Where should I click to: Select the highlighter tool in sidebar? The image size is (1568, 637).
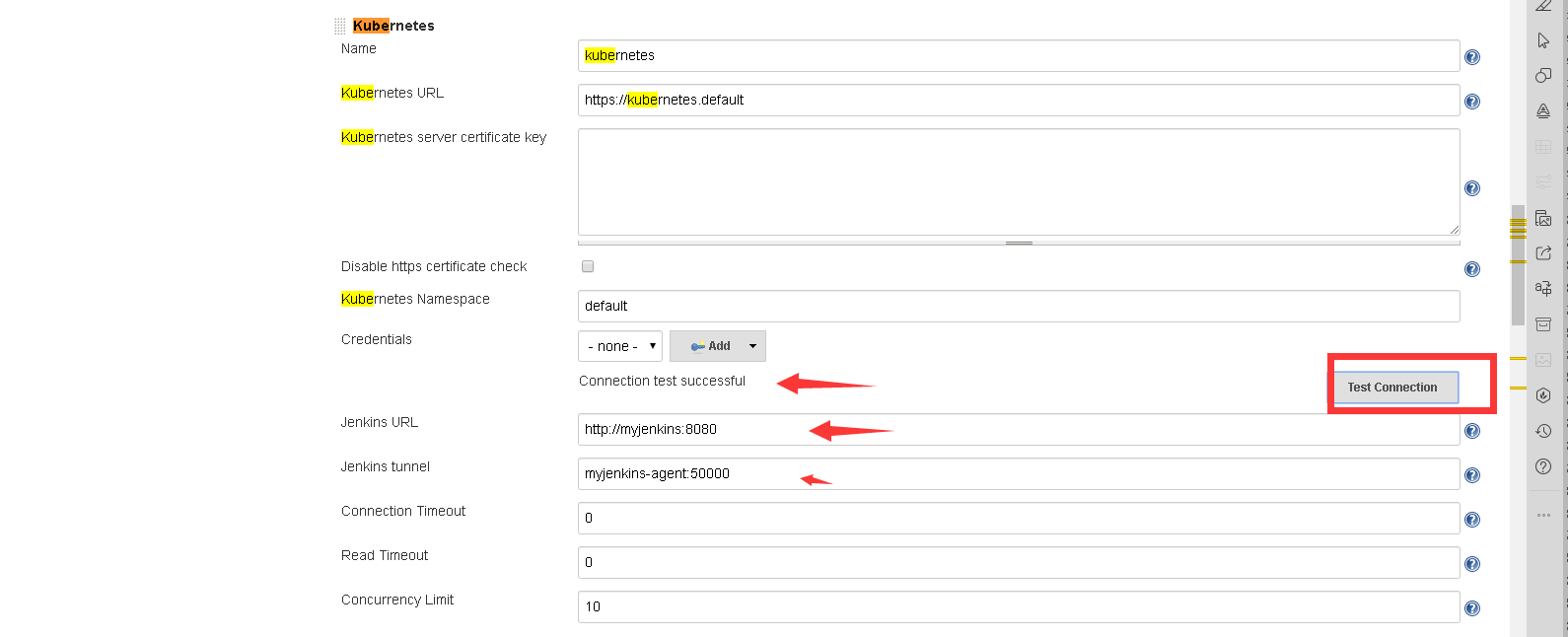coord(1543,111)
